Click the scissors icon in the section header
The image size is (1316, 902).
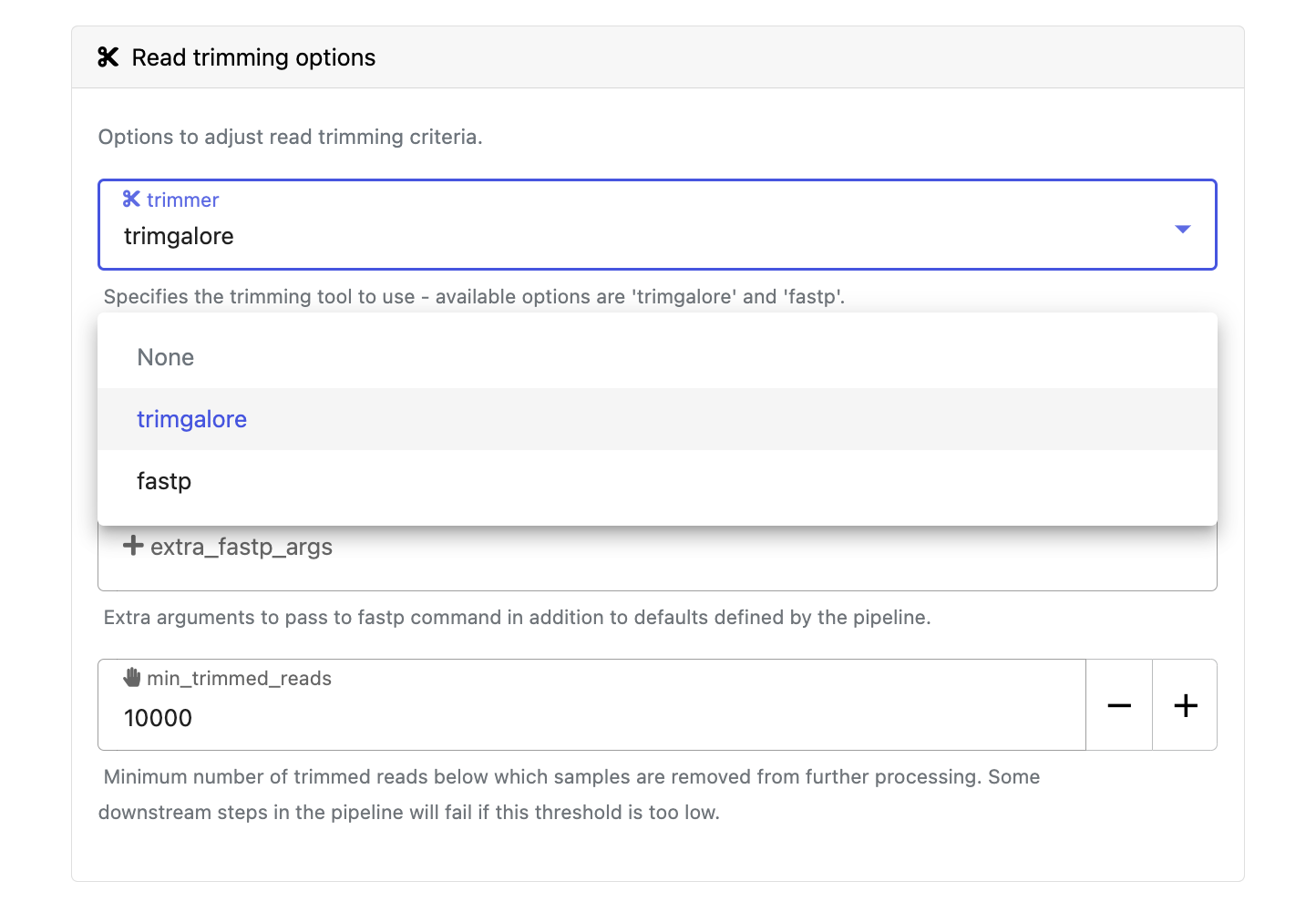click(x=108, y=56)
